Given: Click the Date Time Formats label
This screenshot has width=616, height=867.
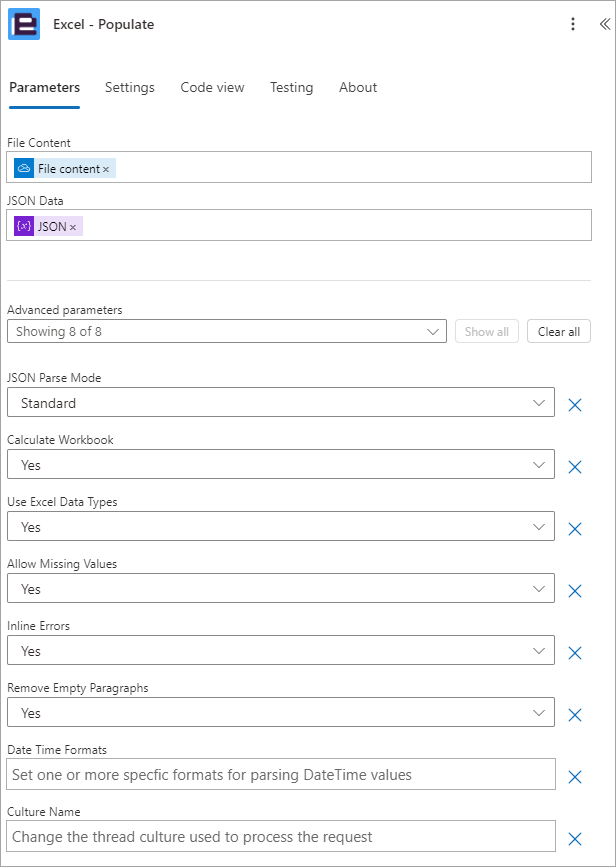Looking at the screenshot, I should pos(57,749).
